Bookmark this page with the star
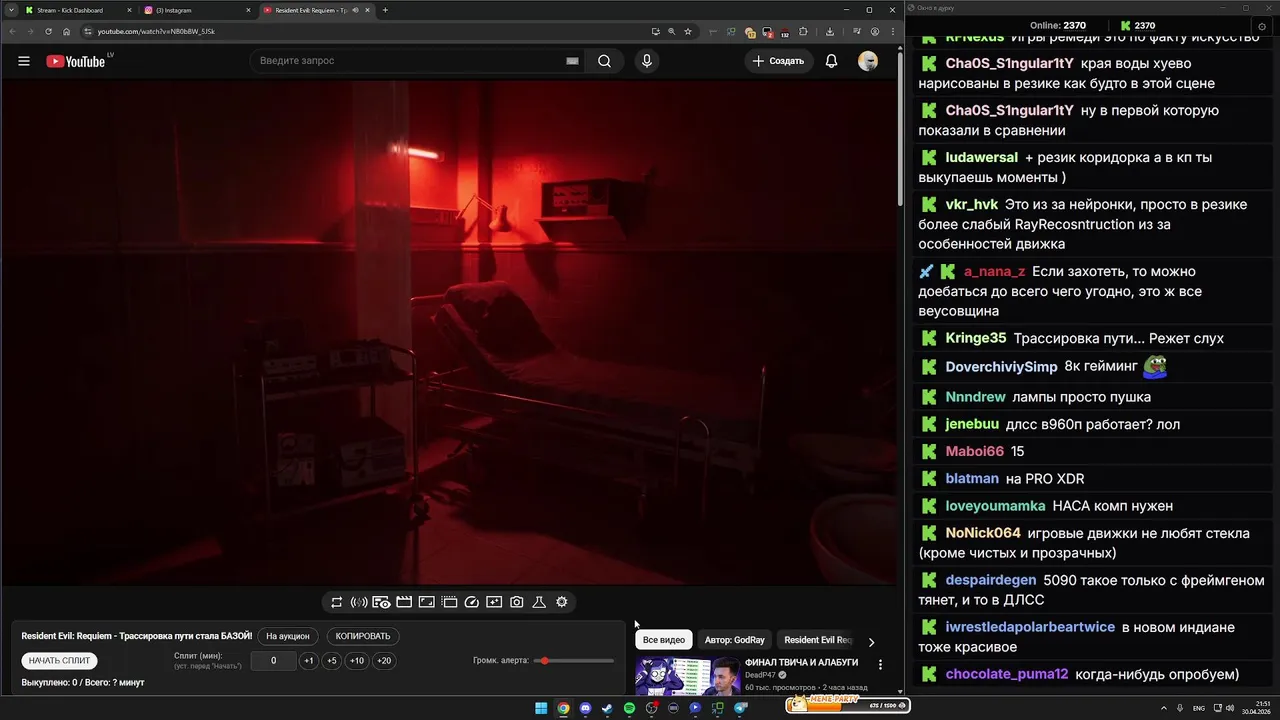Viewport: 1280px width, 720px height. click(x=688, y=31)
